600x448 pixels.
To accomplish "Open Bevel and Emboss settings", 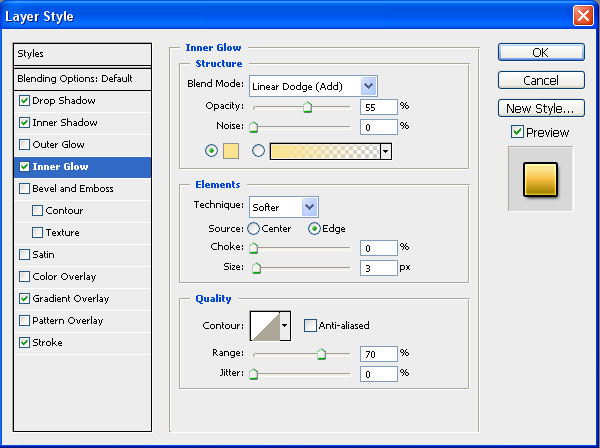I will click(x=73, y=189).
